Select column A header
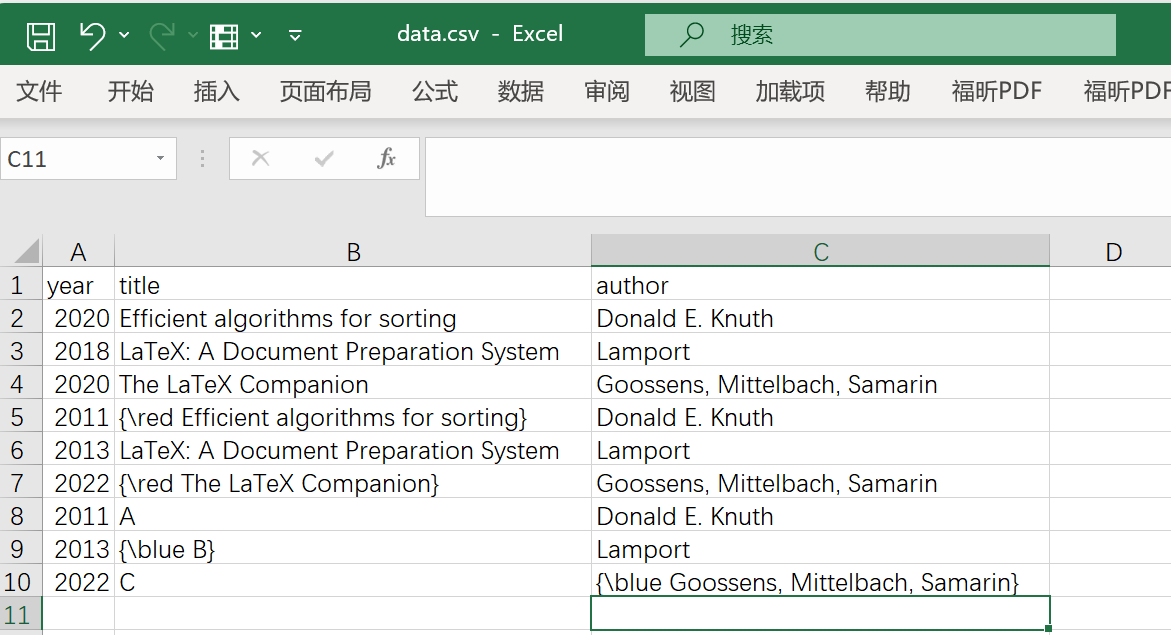The image size is (1171, 635). click(x=78, y=252)
